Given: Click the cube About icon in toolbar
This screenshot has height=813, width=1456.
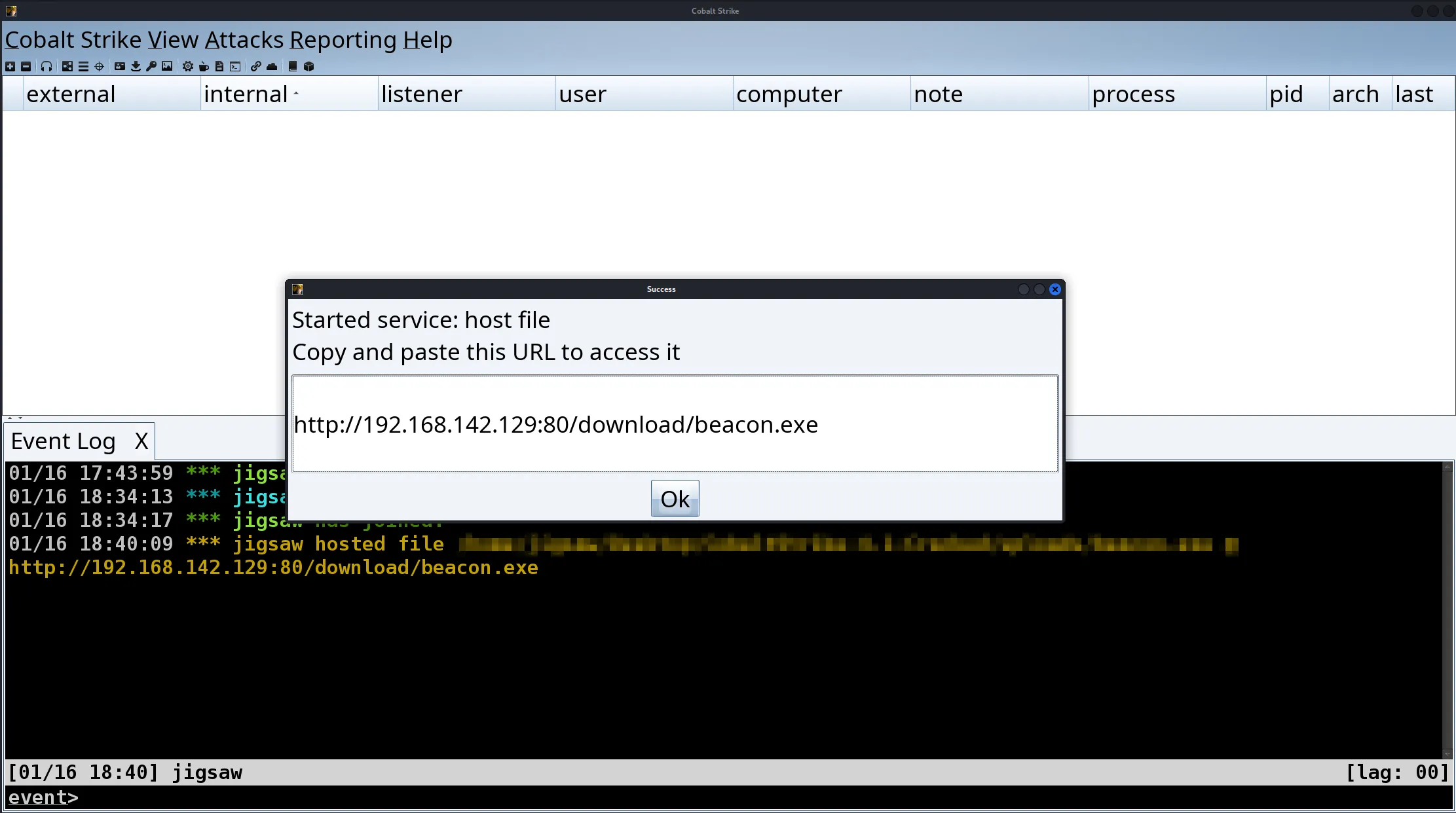Looking at the screenshot, I should 308,66.
